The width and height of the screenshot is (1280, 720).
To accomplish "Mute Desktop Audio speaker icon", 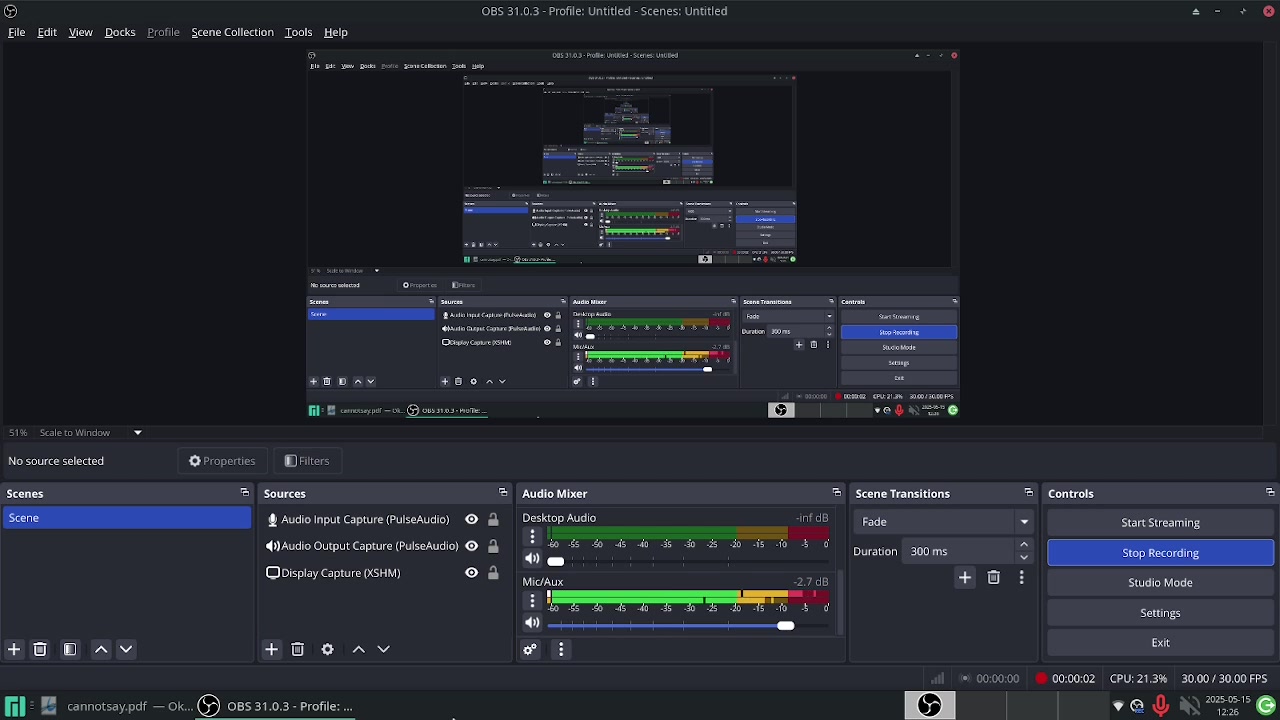I will pos(532,560).
